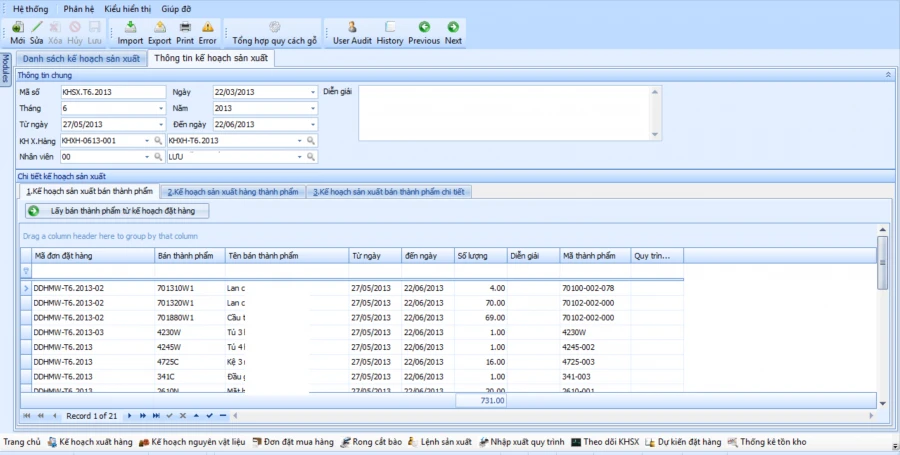The height and width of the screenshot is (455, 900).
Task: Click filter row icon in grid
Action: tap(26, 271)
